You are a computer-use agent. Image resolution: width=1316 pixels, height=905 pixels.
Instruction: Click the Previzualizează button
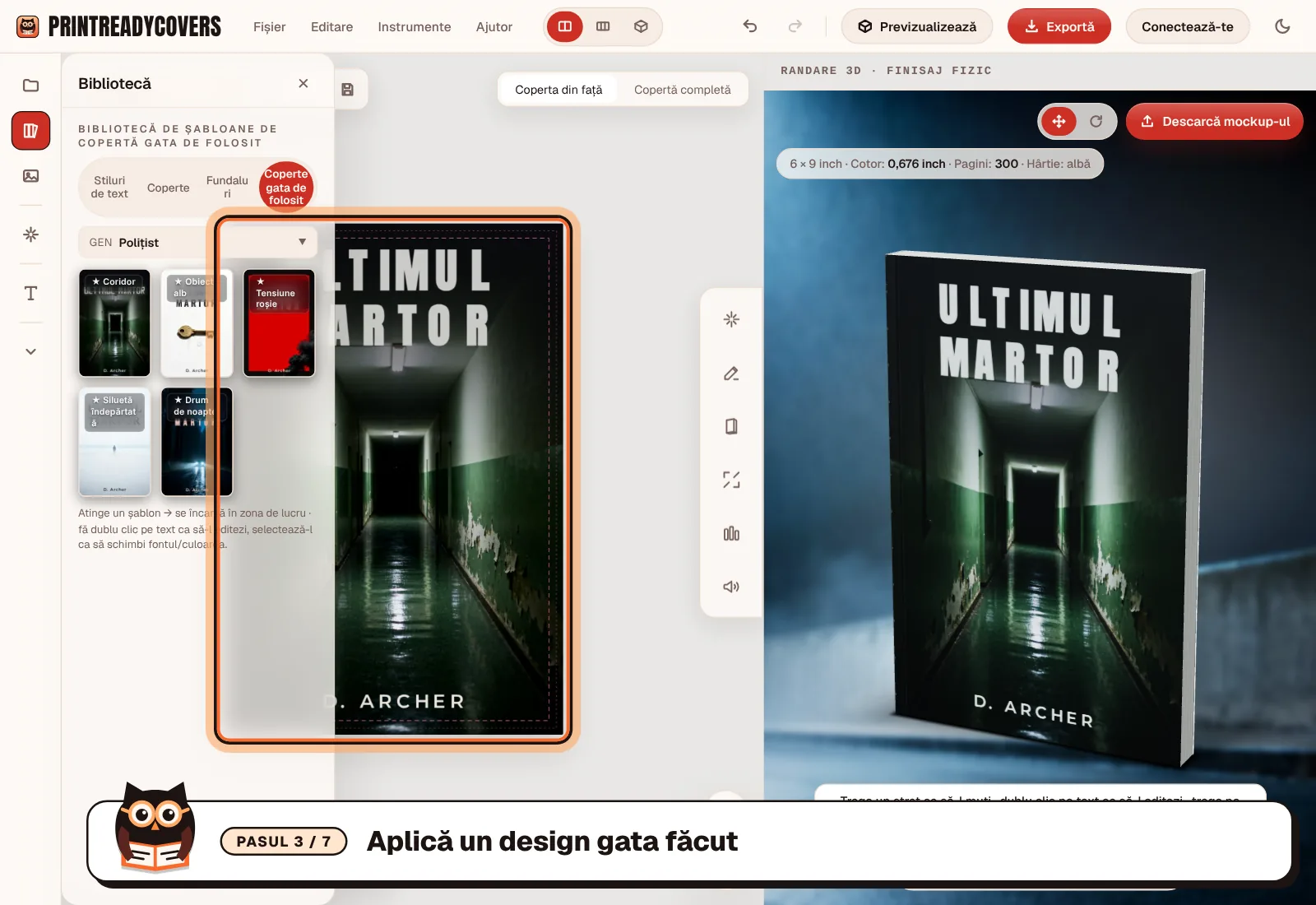click(x=917, y=26)
